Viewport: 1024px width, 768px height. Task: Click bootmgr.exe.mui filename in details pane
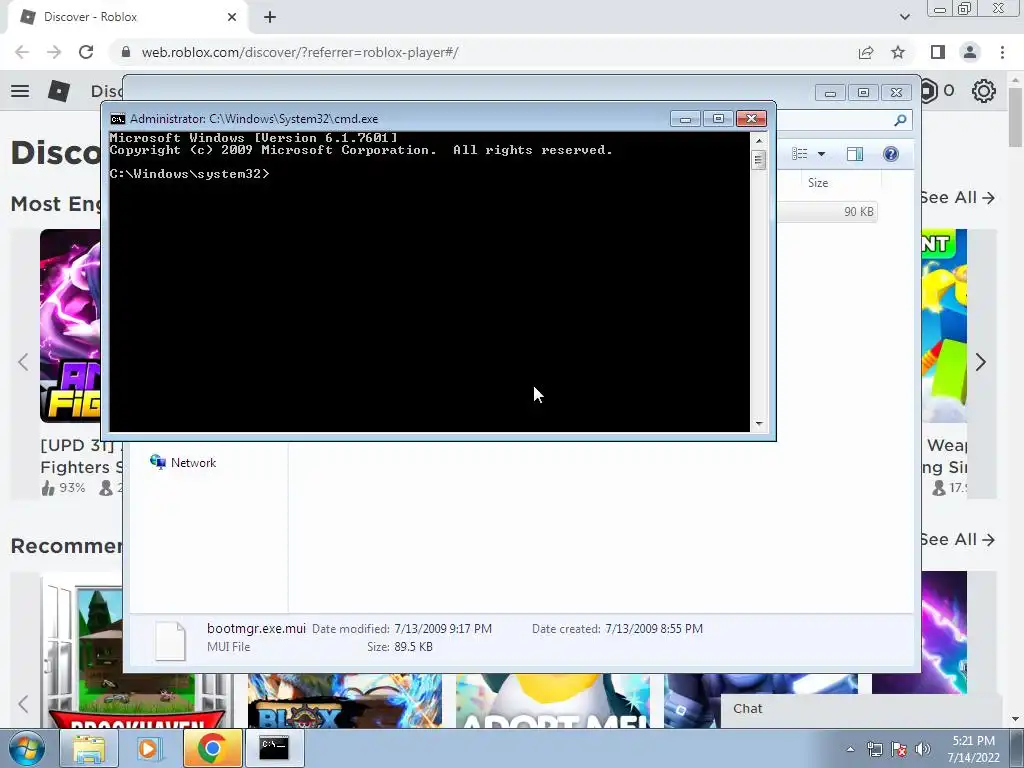256,628
